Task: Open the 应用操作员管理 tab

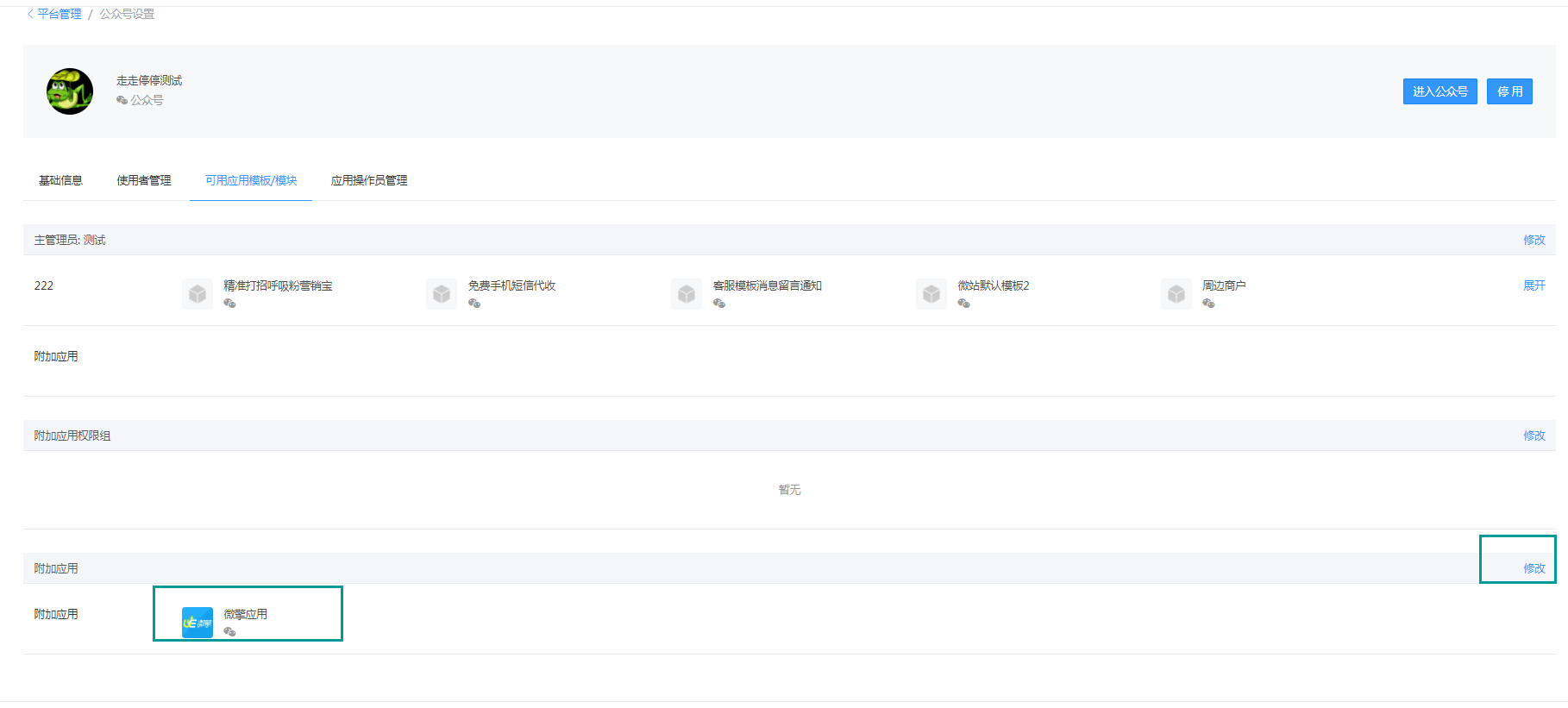Action: 369,180
